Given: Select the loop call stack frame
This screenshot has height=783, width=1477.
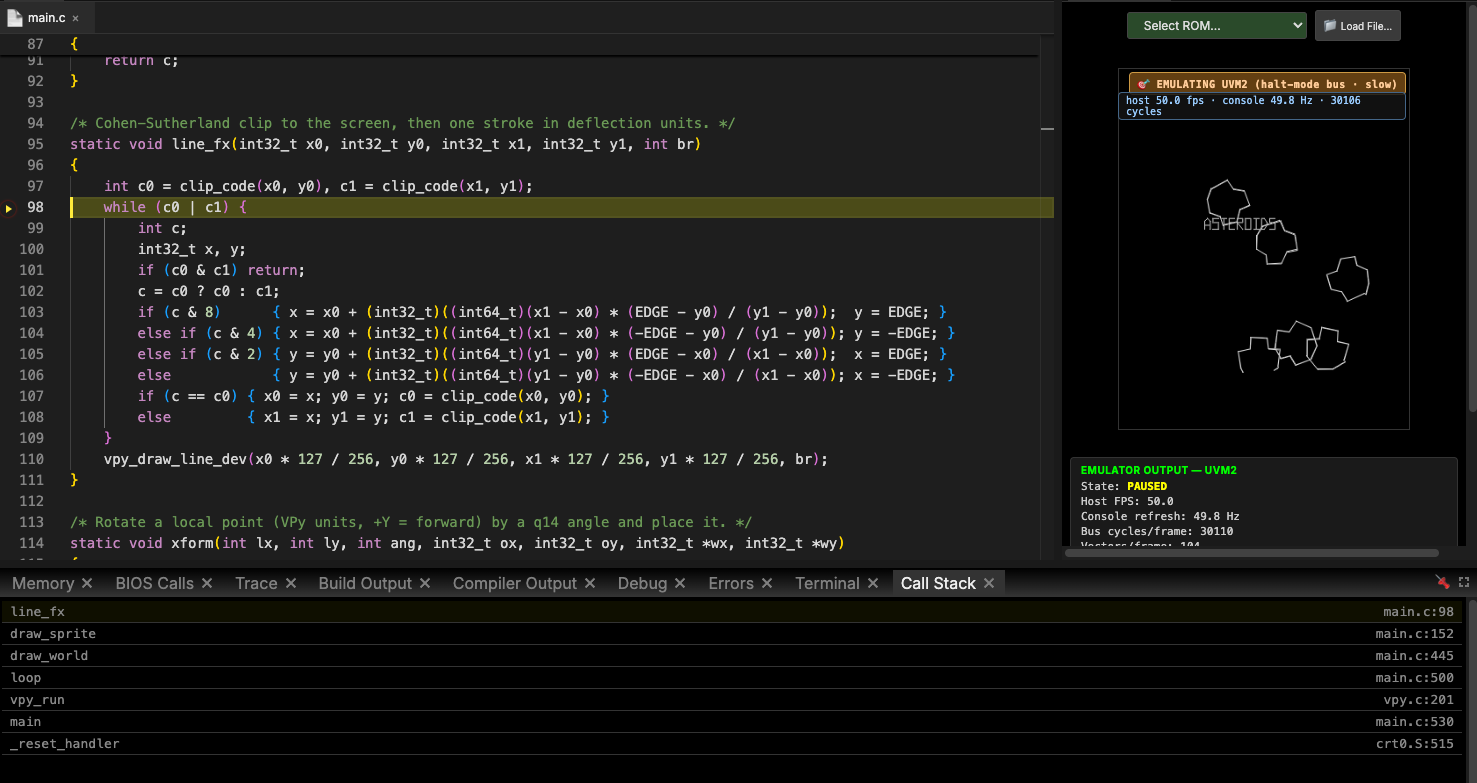Looking at the screenshot, I should (x=731, y=677).
